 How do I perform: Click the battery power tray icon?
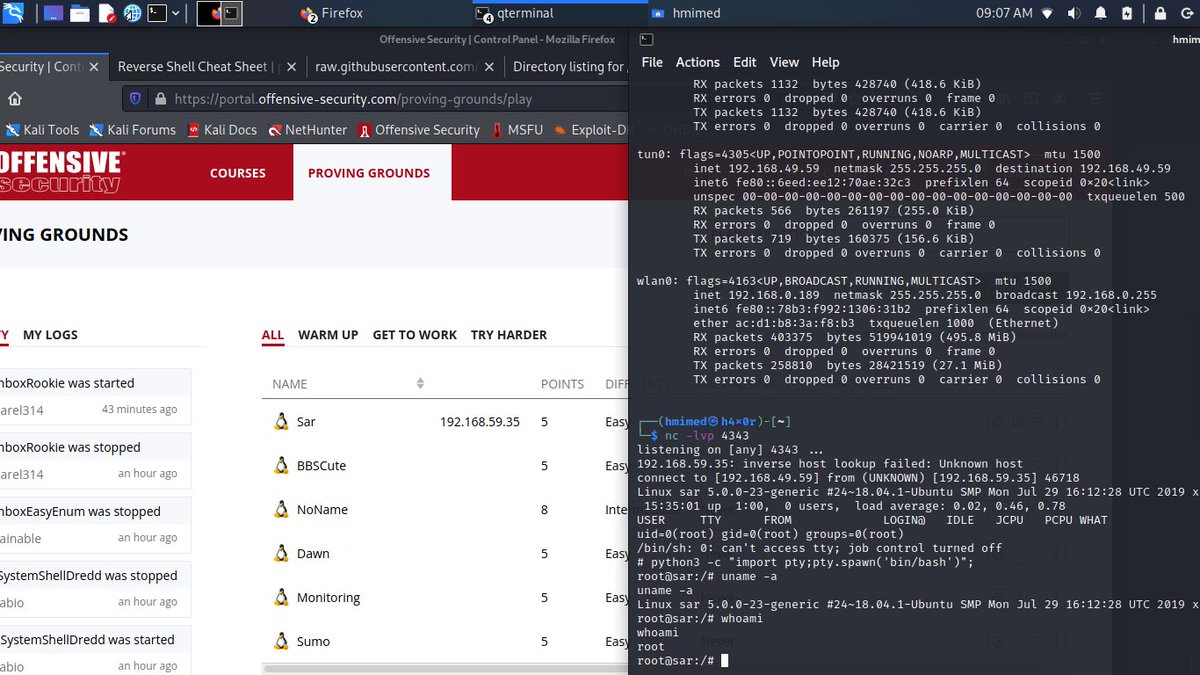tap(1128, 13)
